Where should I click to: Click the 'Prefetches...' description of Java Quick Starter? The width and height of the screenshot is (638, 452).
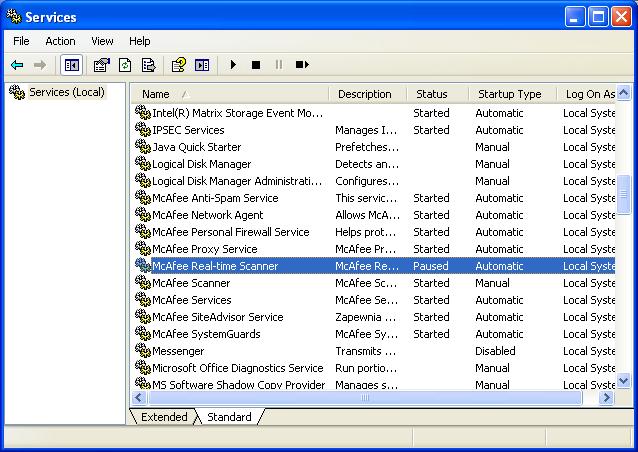[367, 147]
